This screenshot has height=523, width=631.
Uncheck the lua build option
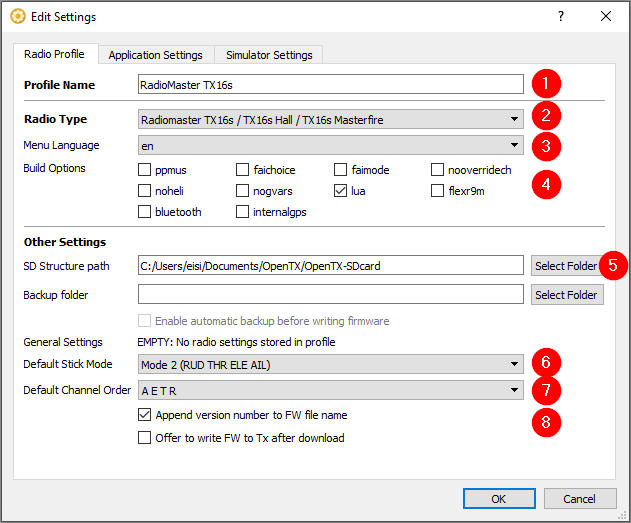[x=340, y=191]
